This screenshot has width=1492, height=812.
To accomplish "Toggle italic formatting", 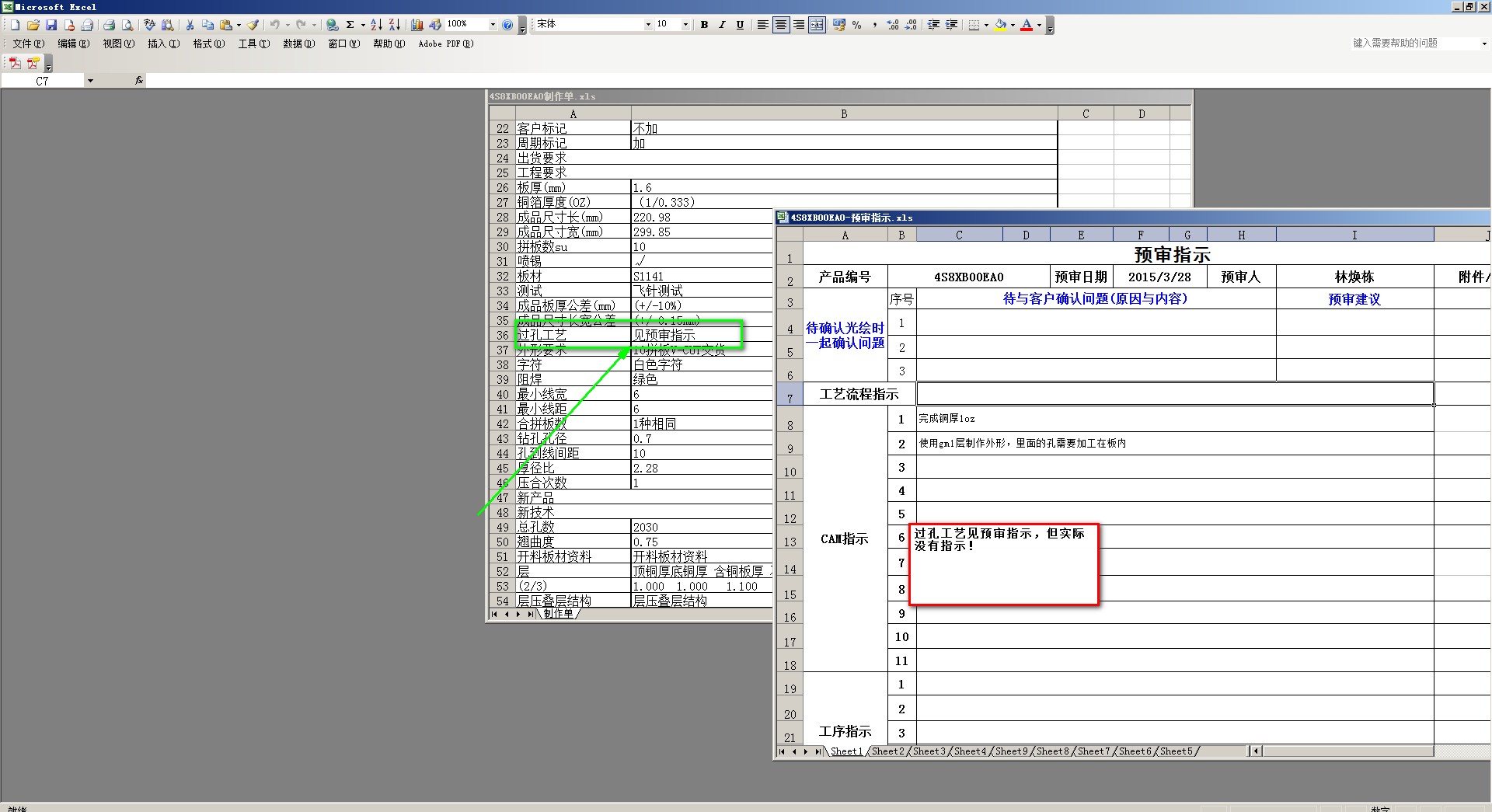I will [722, 25].
